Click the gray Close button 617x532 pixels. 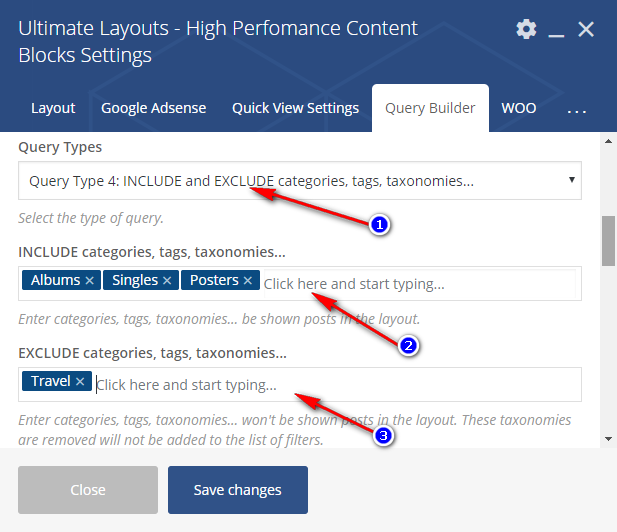point(88,490)
